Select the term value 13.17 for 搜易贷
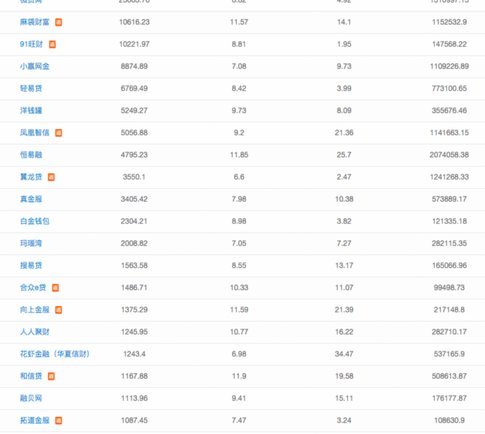This screenshot has width=485, height=434. [344, 265]
